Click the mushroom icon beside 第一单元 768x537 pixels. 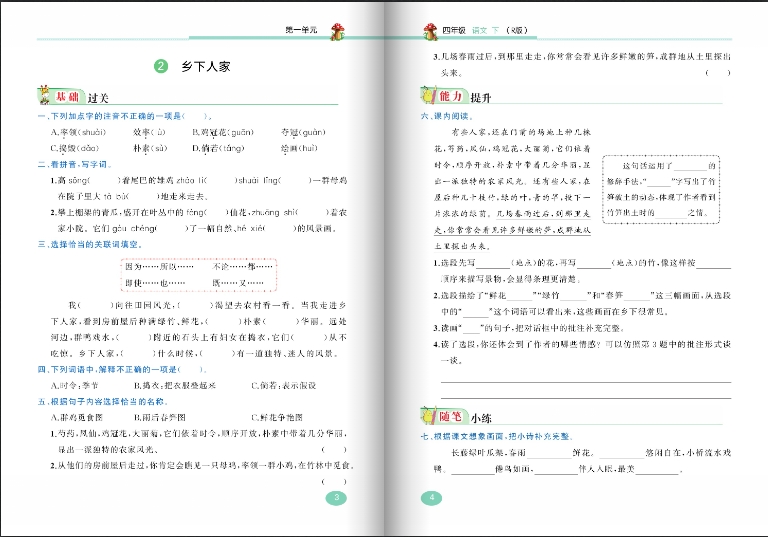coord(337,31)
